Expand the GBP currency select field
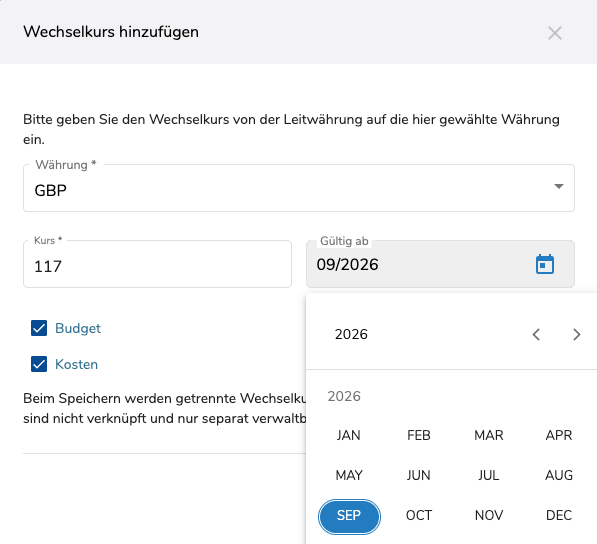597x544 pixels. [298, 188]
